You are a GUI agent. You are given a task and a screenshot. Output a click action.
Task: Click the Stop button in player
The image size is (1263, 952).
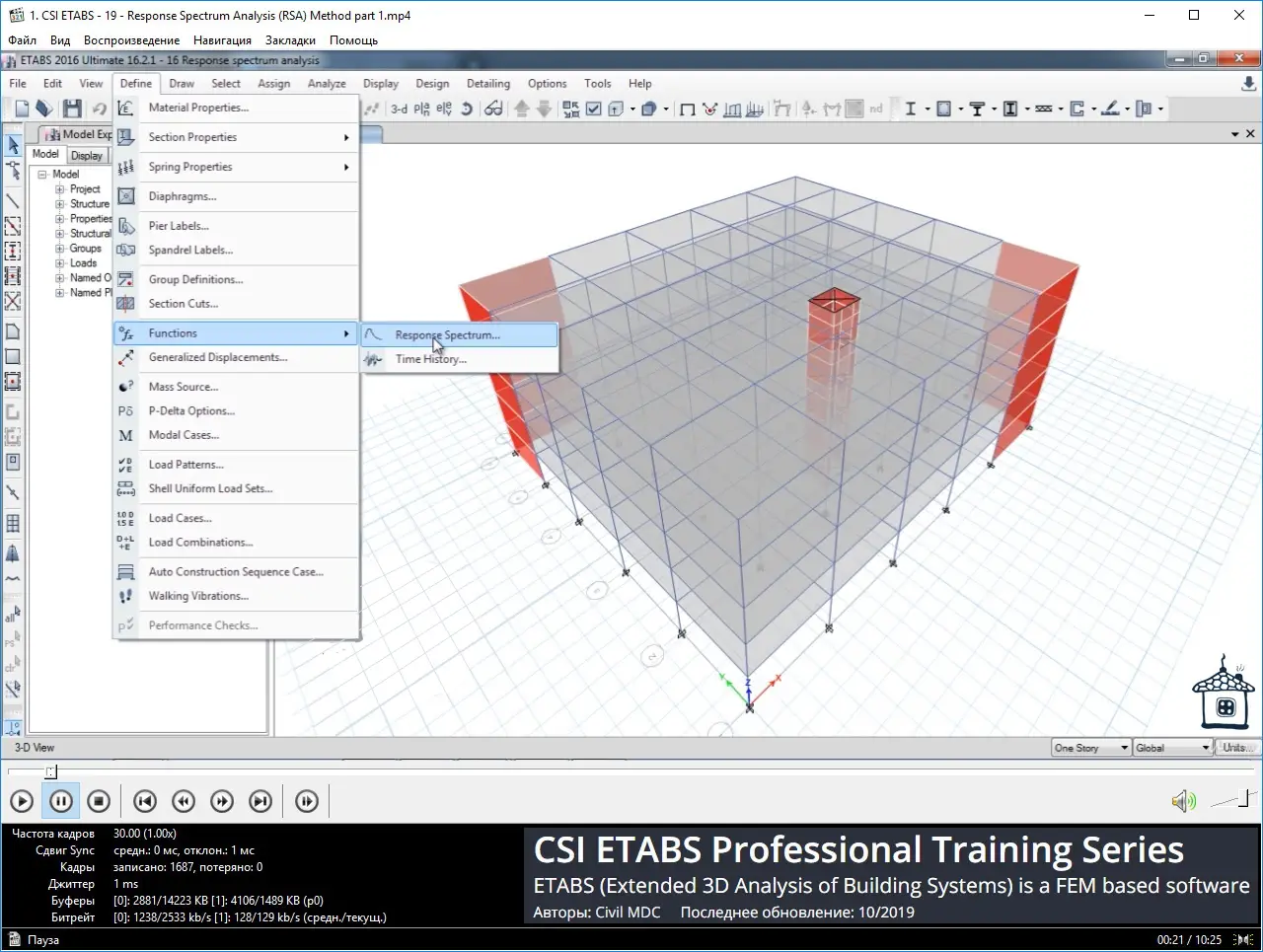[x=99, y=801]
